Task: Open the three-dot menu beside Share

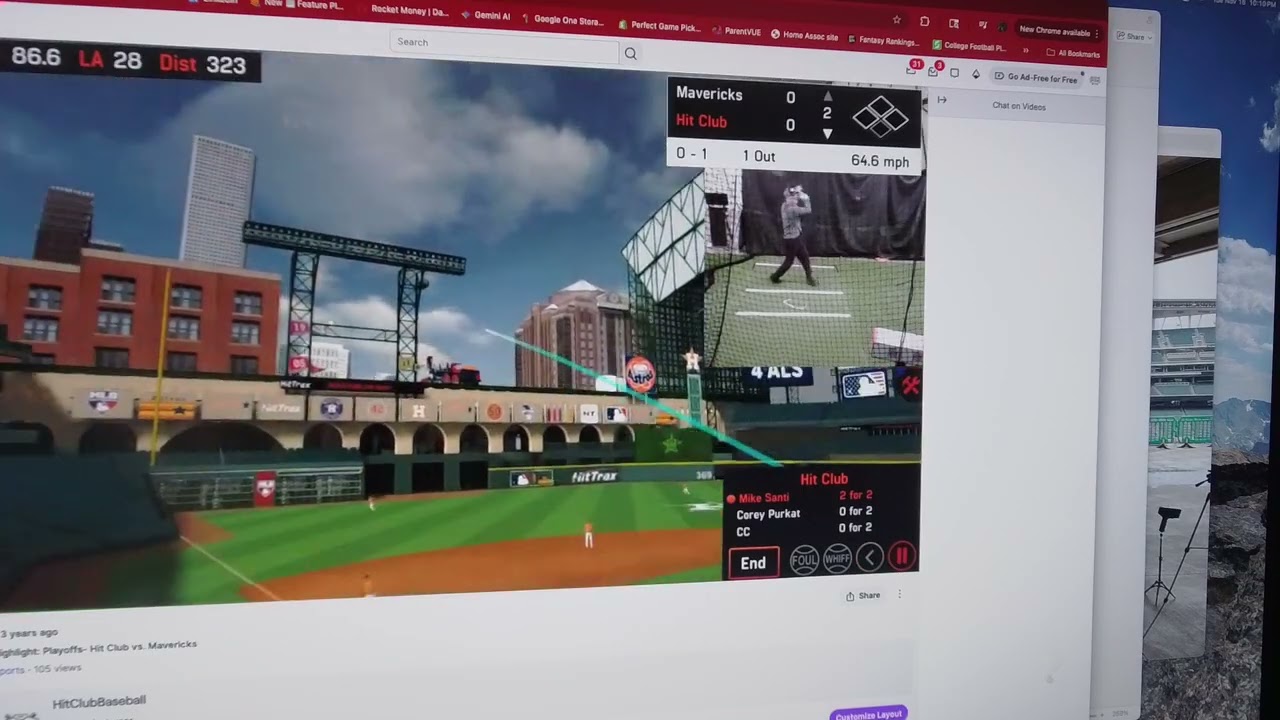Action: [x=899, y=595]
